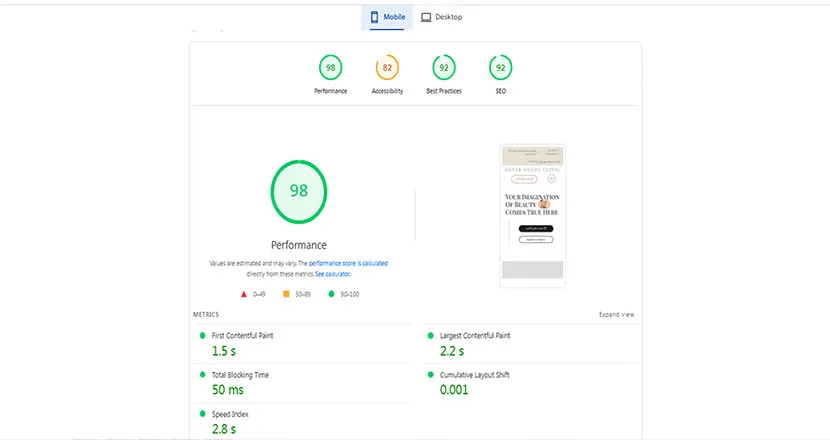
Task: Switch to the Mobile tab
Action: point(386,17)
